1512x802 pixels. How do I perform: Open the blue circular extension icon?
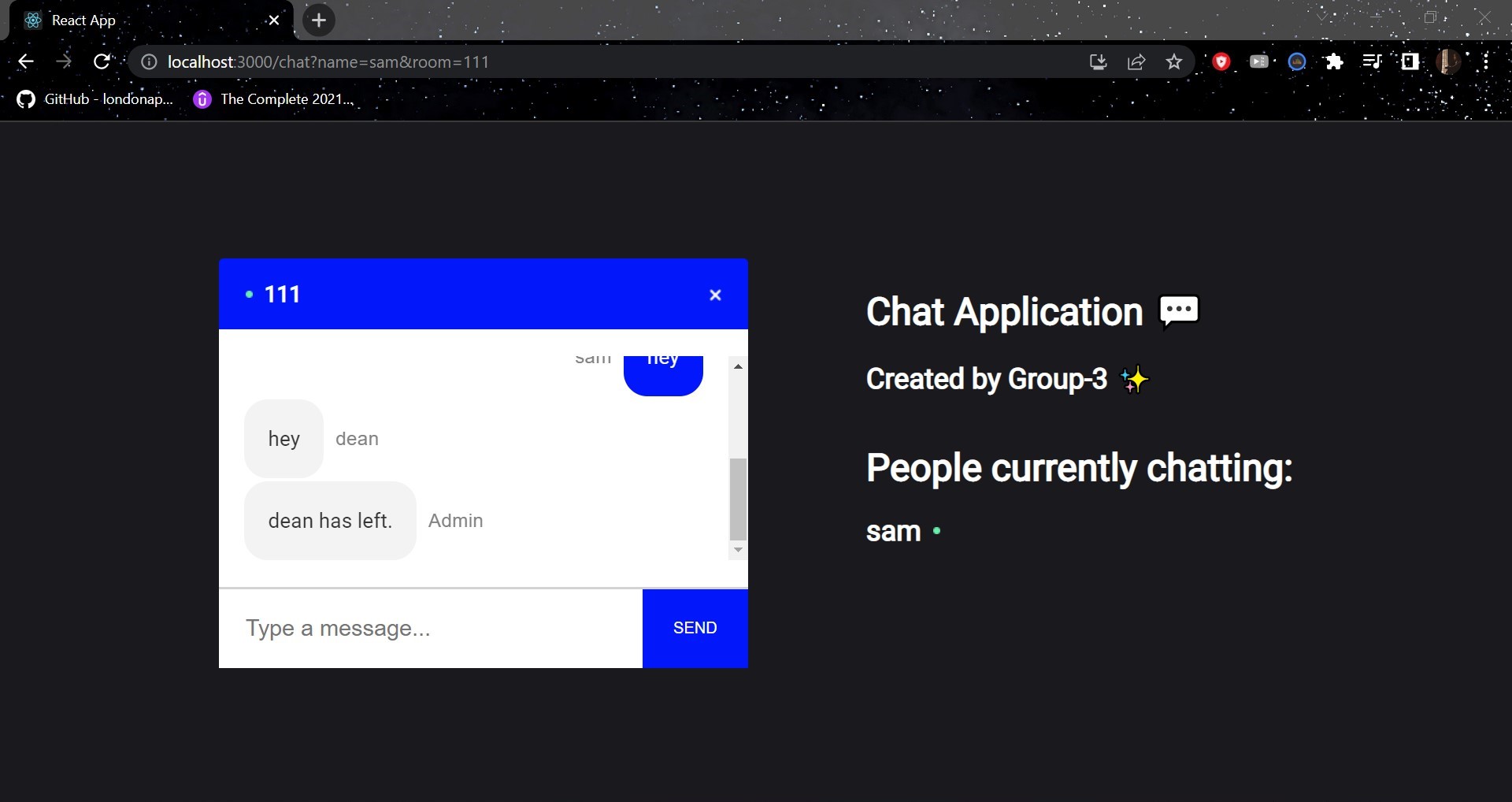tap(1297, 61)
